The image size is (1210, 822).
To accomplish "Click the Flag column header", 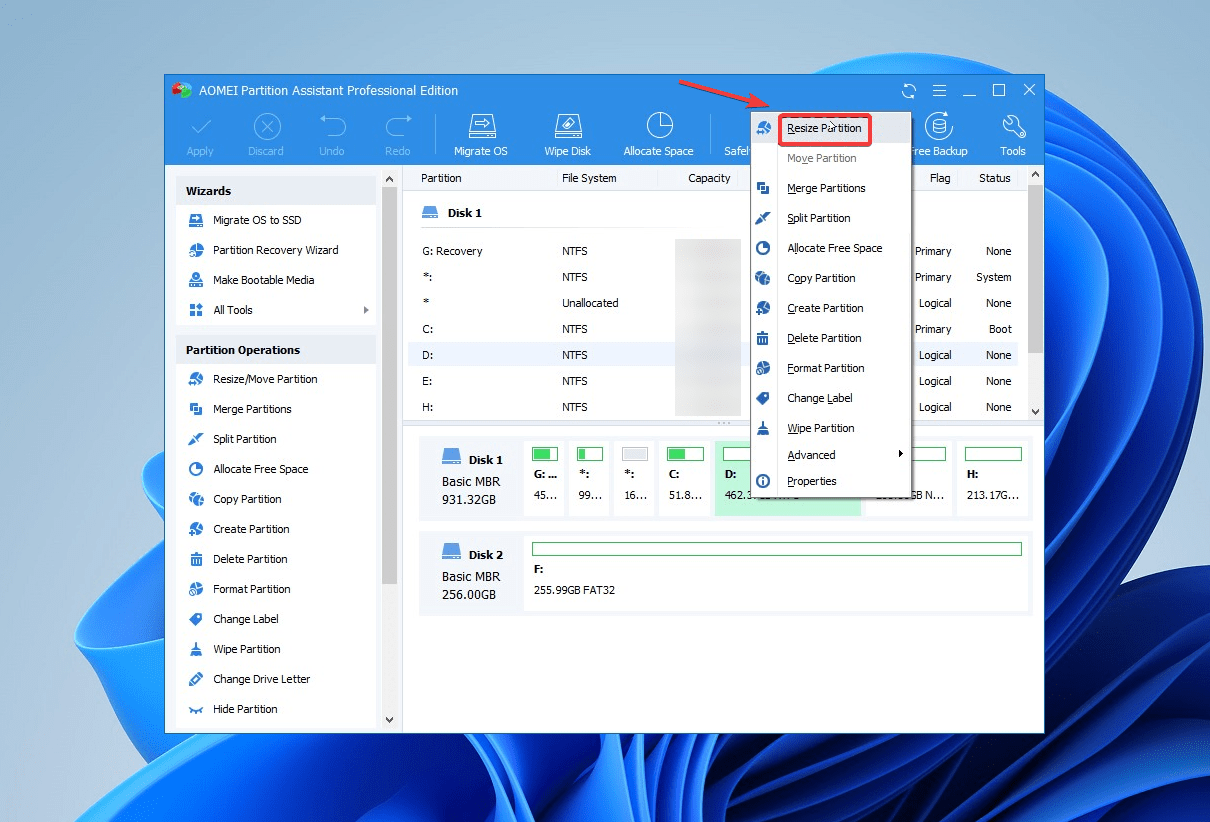I will [940, 178].
